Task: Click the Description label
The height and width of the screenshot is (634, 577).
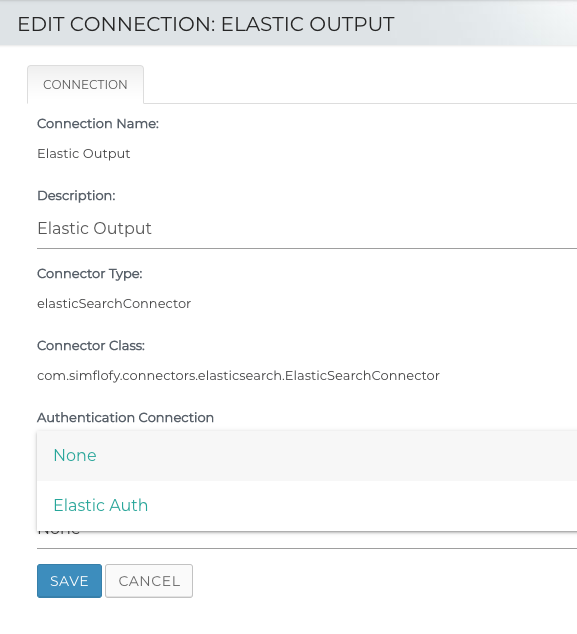Action: 76,196
